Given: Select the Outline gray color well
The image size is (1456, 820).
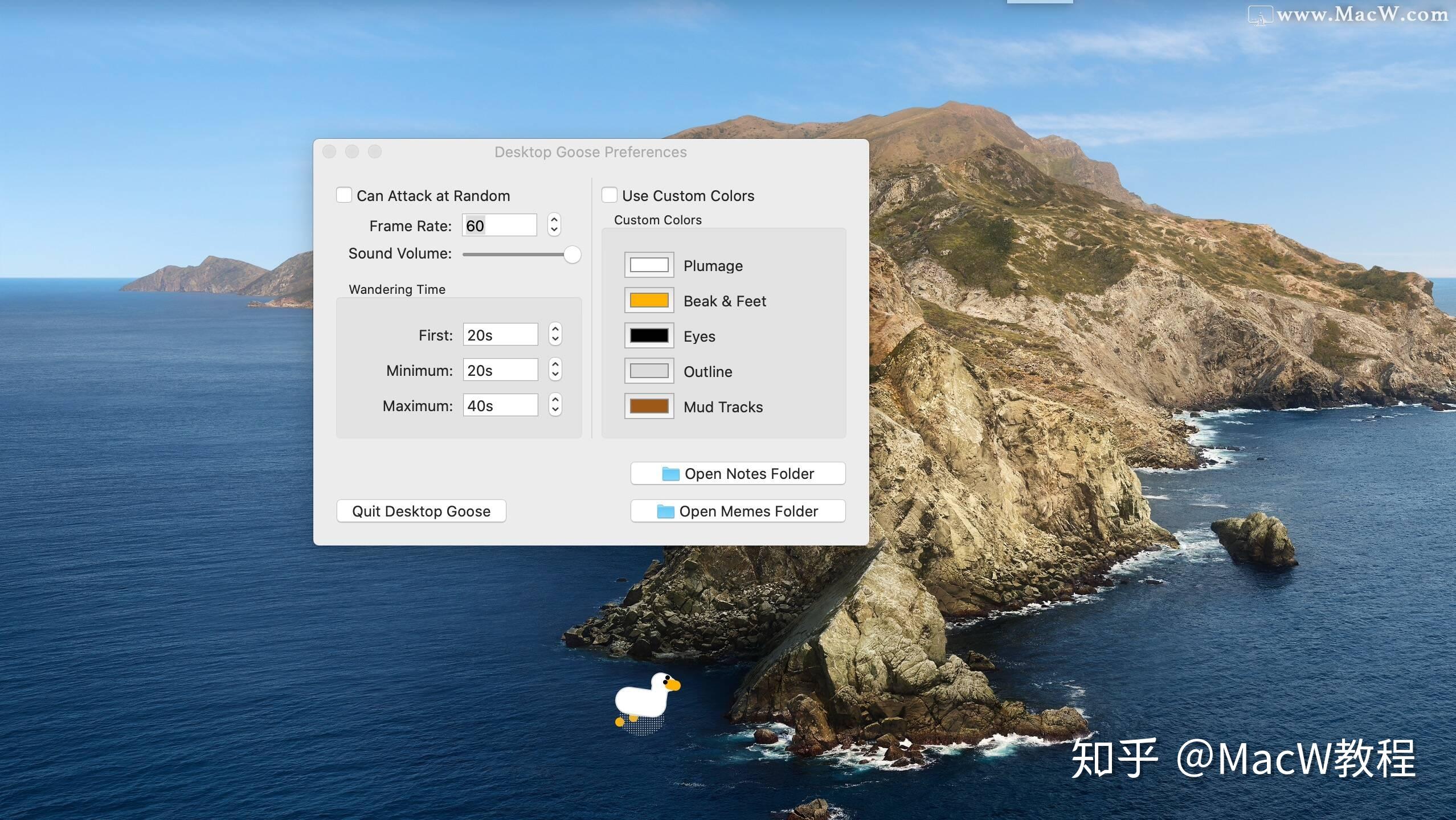Looking at the screenshot, I should tap(649, 371).
